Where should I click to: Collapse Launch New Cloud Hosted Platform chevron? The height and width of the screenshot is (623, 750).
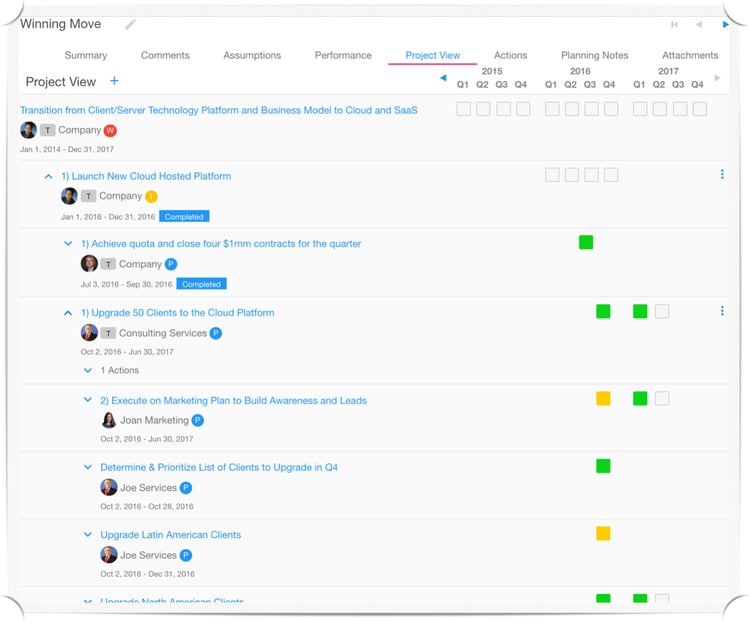(x=48, y=177)
